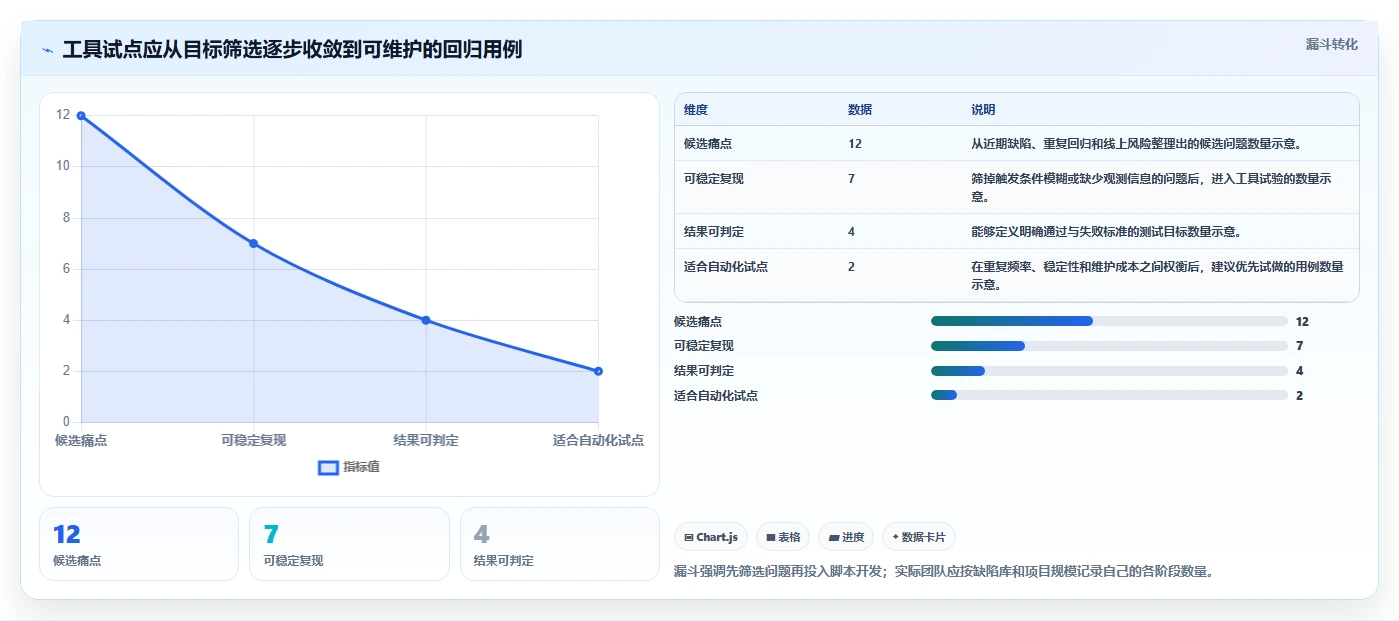Click the footer note starting 漏斗强调先筛选
Viewport: 1399px width, 621px height.
pos(944,572)
